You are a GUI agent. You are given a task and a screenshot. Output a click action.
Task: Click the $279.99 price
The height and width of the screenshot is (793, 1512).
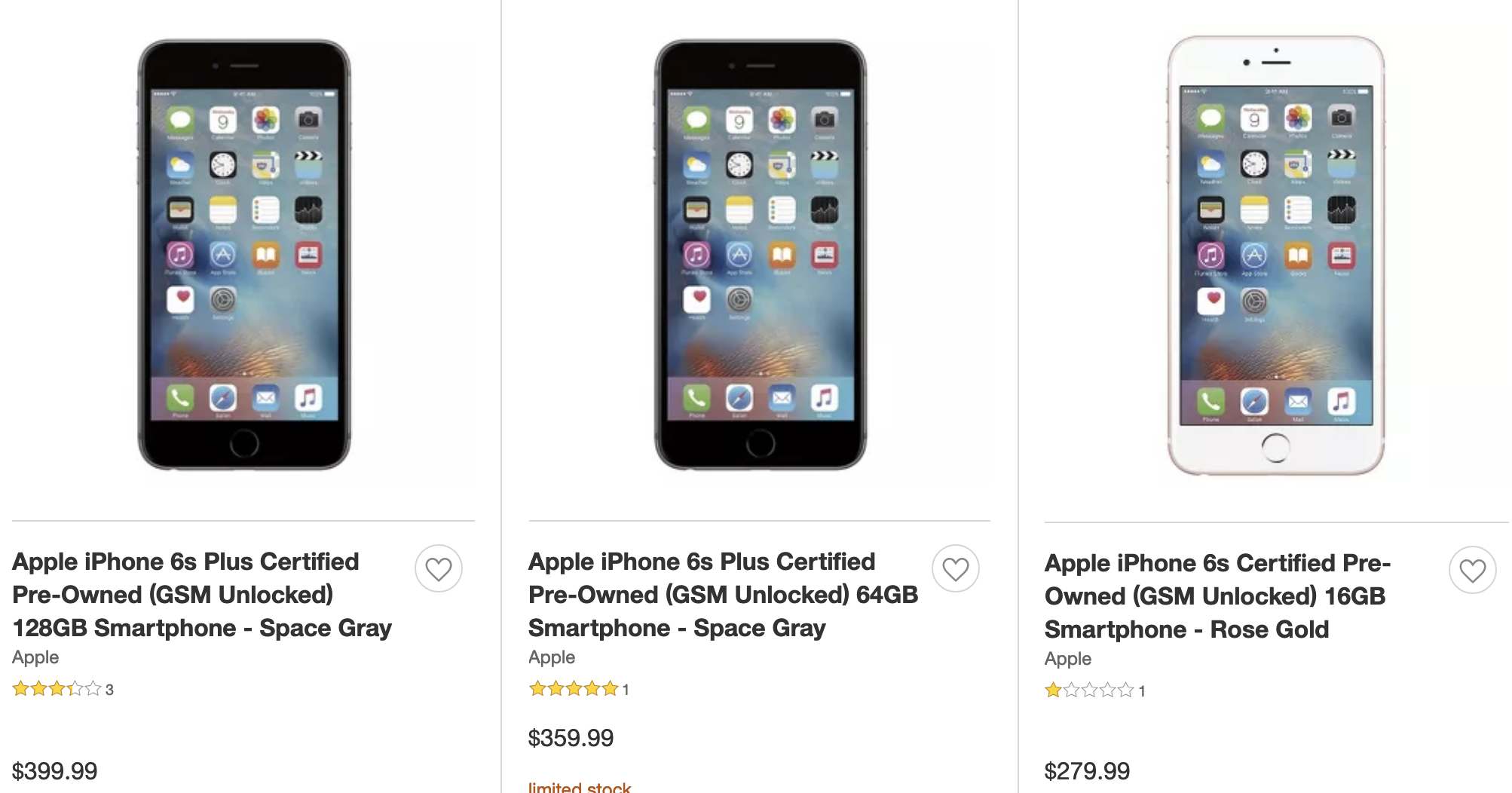pos(1087,771)
